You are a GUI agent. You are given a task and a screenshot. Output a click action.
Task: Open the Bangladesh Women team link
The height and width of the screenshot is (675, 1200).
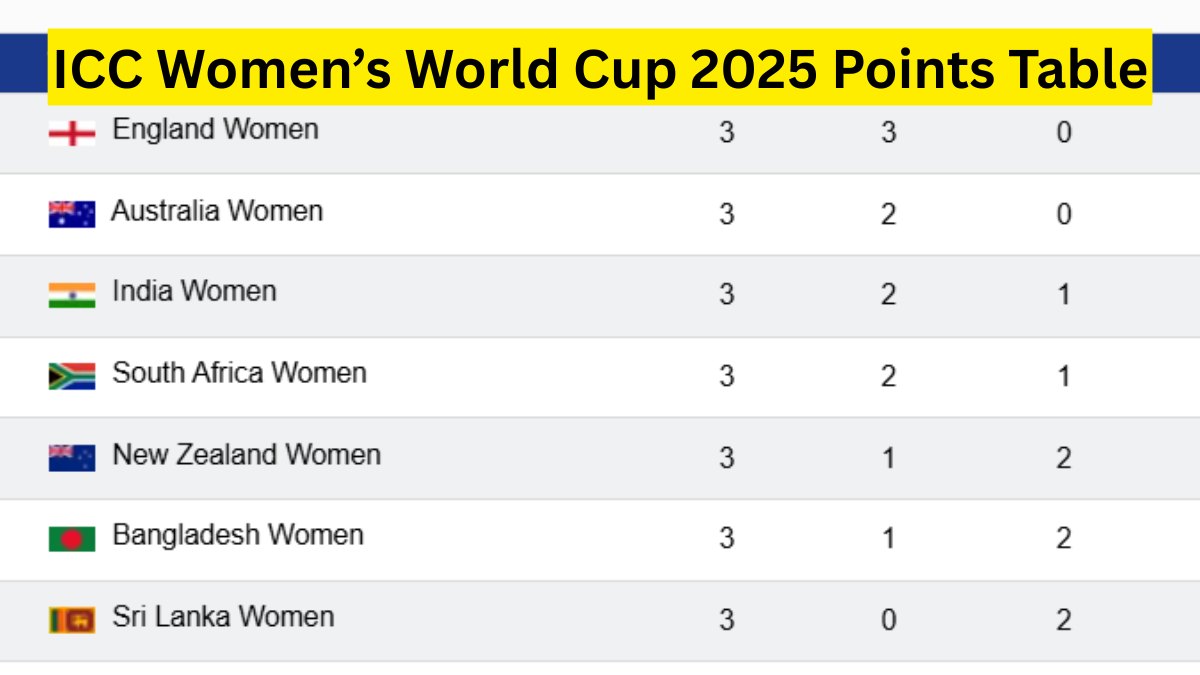pyautogui.click(x=237, y=535)
